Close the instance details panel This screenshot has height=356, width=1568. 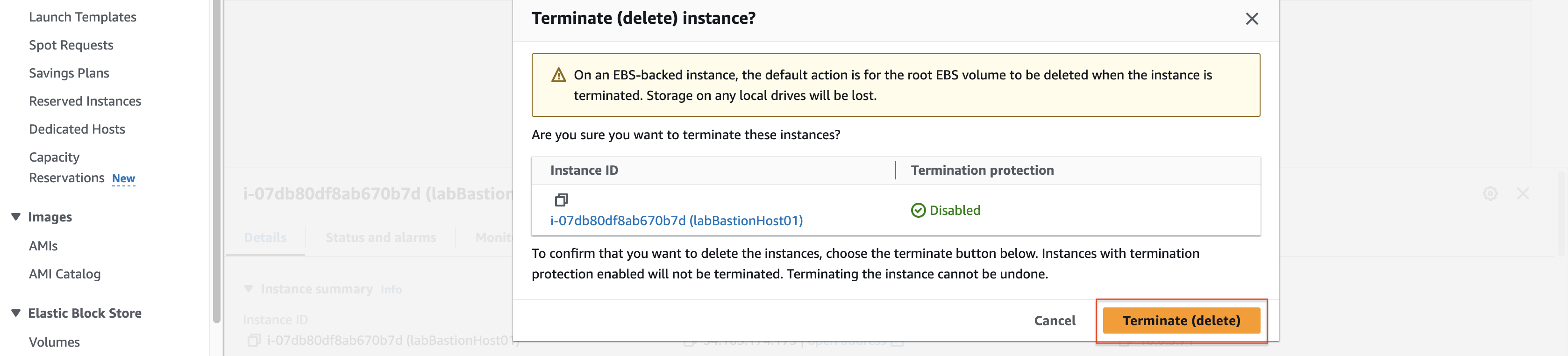(1523, 193)
